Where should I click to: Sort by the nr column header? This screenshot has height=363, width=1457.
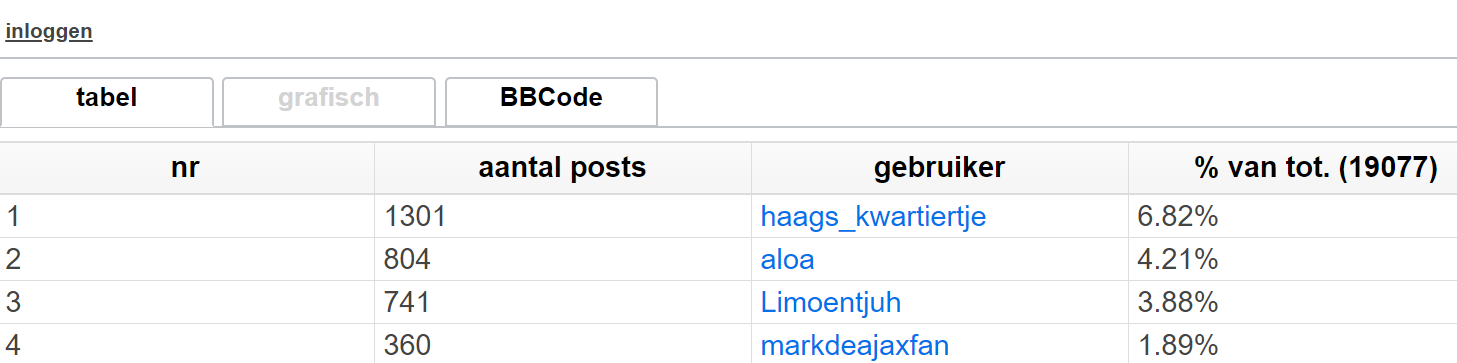[x=187, y=168]
